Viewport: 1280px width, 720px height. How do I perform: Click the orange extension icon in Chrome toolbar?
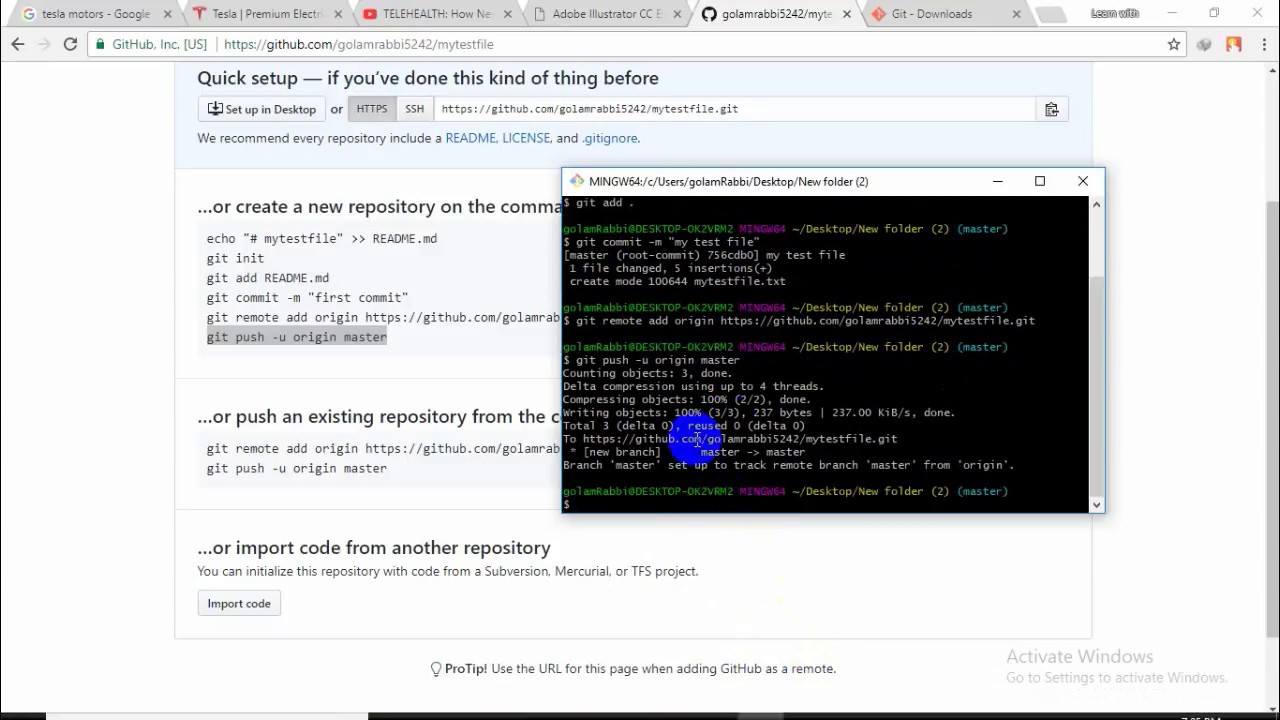[x=1234, y=44]
